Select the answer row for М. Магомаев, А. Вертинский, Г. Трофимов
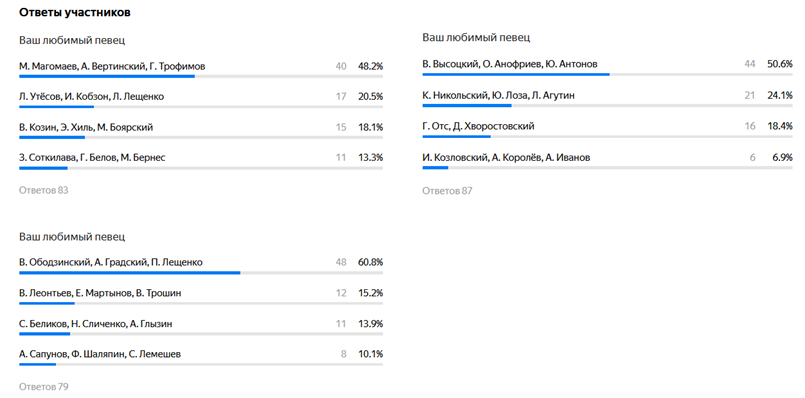Image resolution: width=805 pixels, height=398 pixels. click(x=201, y=69)
